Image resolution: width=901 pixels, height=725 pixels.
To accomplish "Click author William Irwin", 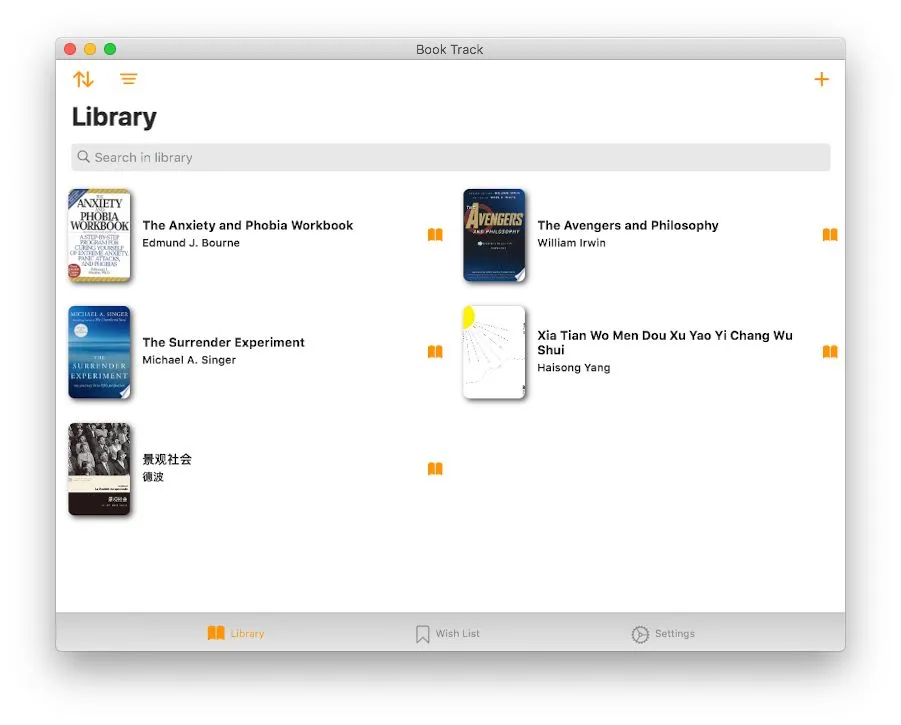I will pyautogui.click(x=571, y=243).
